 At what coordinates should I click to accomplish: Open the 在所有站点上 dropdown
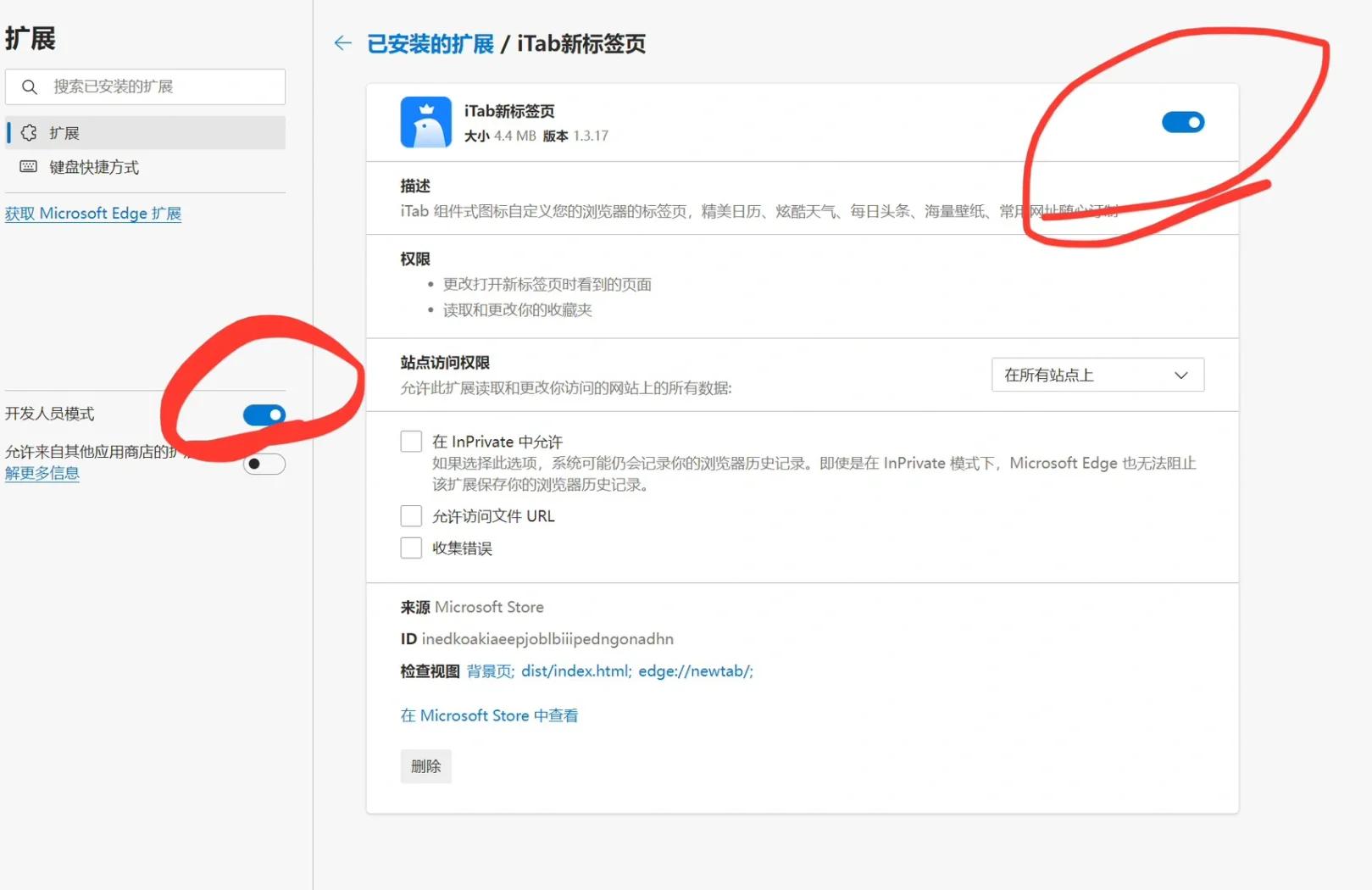[1097, 375]
